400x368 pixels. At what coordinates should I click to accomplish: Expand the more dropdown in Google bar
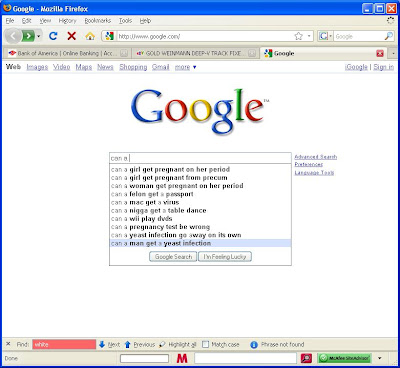tap(186, 67)
